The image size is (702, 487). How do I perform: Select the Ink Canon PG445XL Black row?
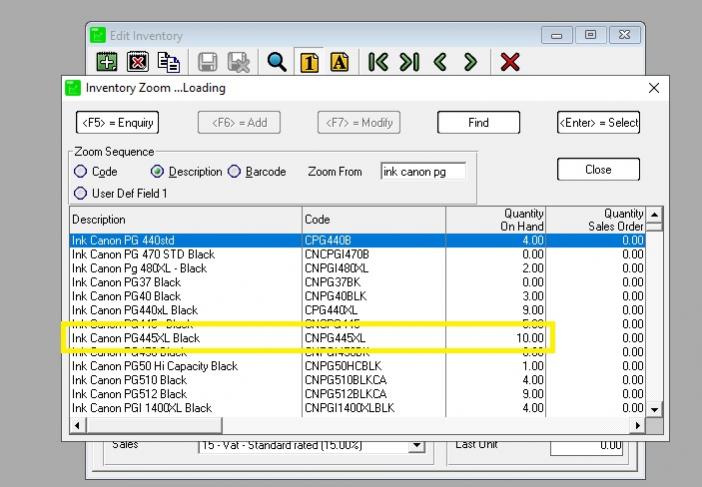[x=185, y=339]
